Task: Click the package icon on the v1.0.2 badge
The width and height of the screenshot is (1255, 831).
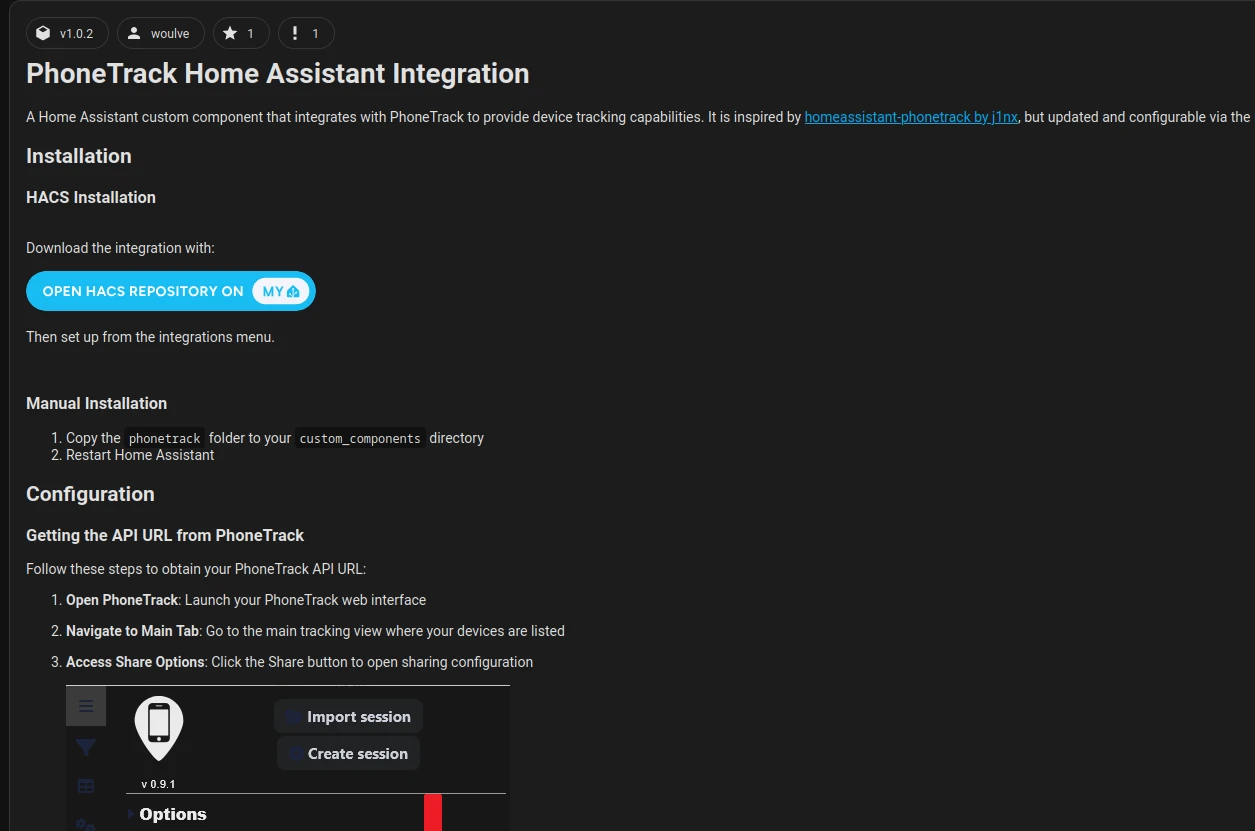Action: point(42,33)
